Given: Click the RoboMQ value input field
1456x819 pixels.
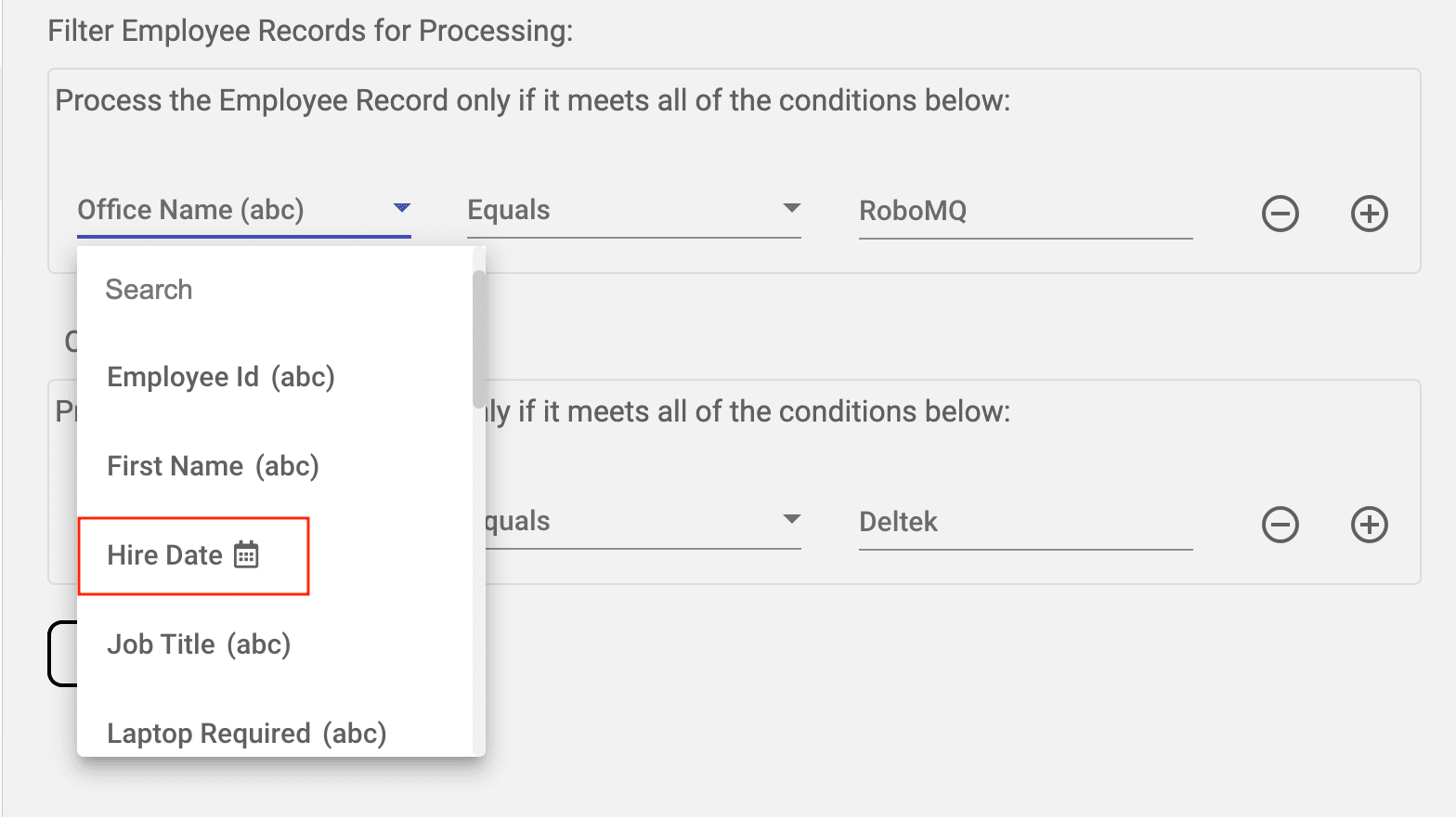Looking at the screenshot, I should tap(1025, 212).
